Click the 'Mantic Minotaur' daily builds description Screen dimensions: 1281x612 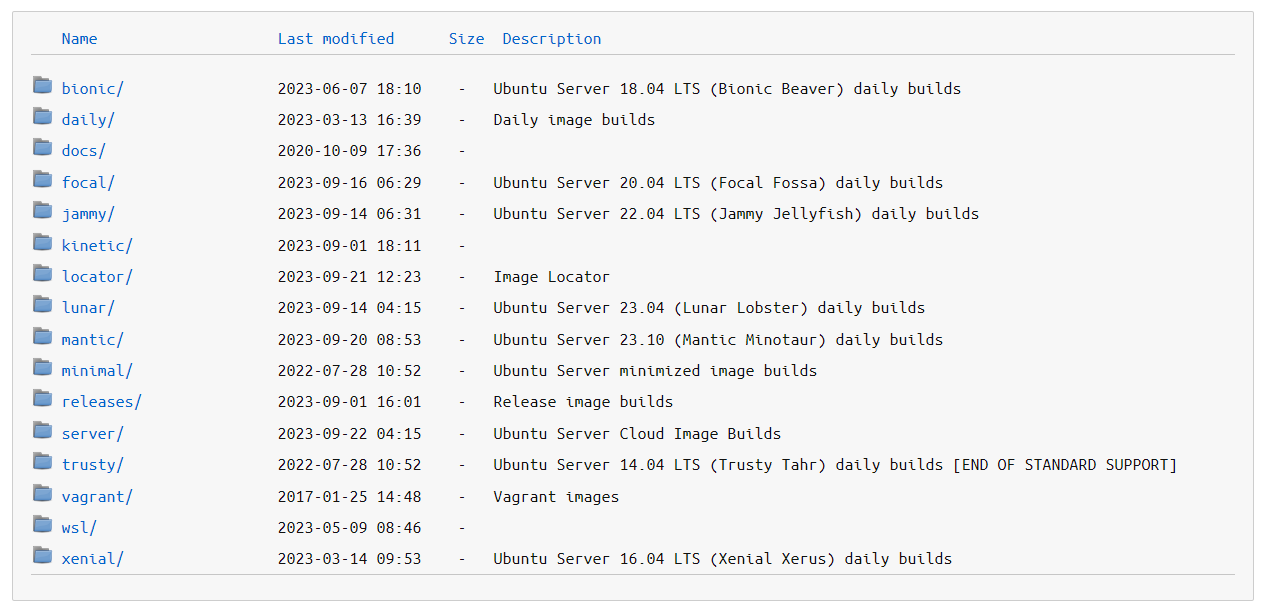(x=718, y=340)
